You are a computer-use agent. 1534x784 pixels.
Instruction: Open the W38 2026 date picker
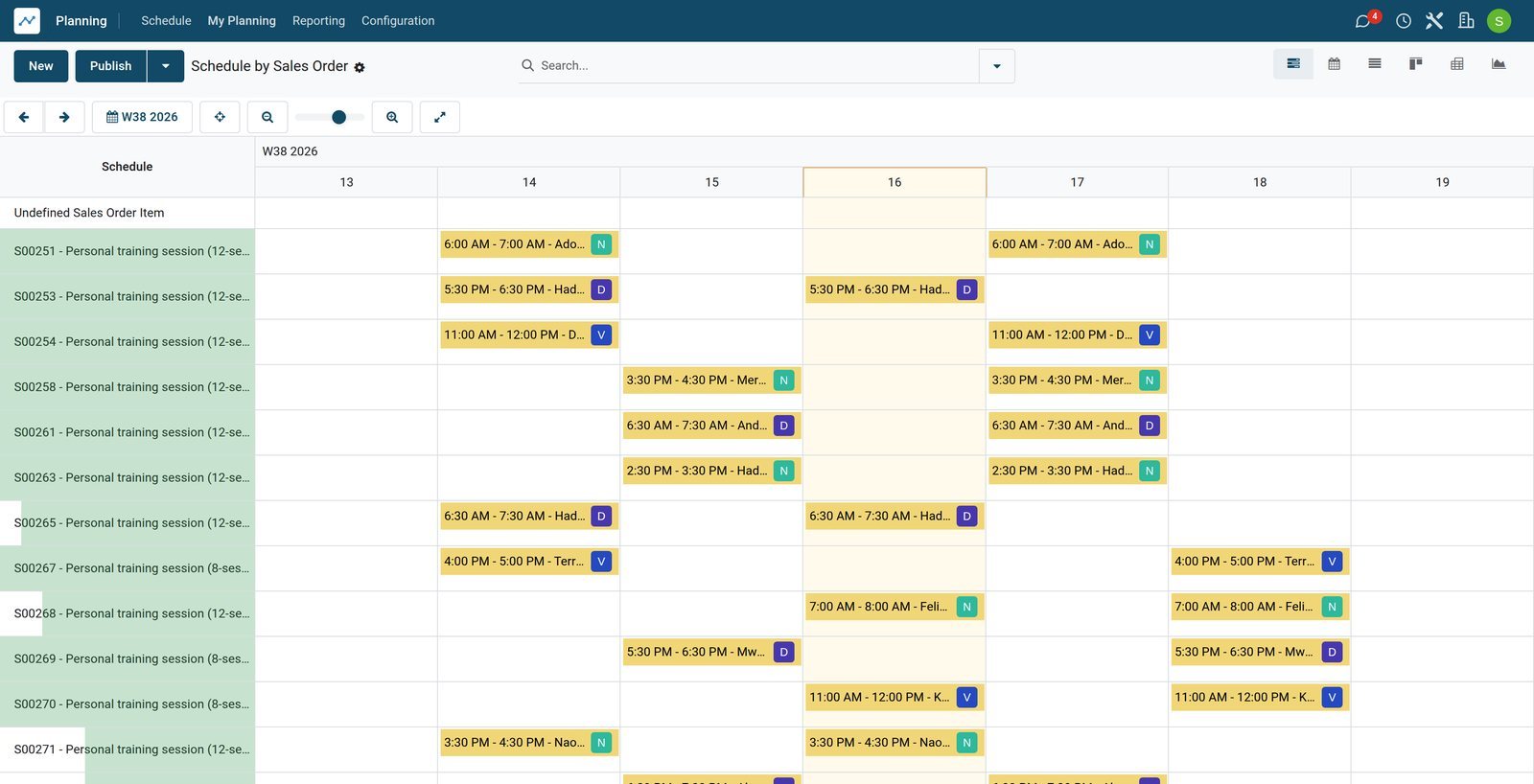click(142, 117)
